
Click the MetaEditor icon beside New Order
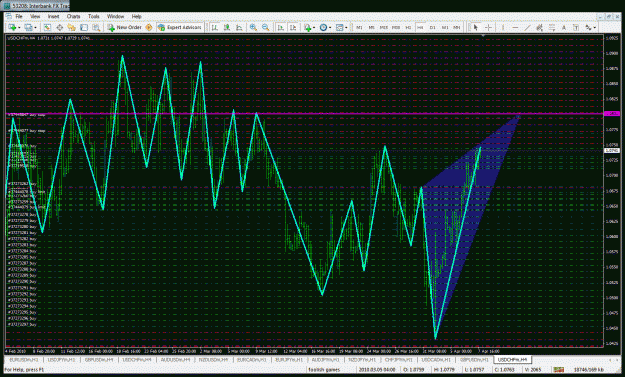pyautogui.click(x=149, y=27)
